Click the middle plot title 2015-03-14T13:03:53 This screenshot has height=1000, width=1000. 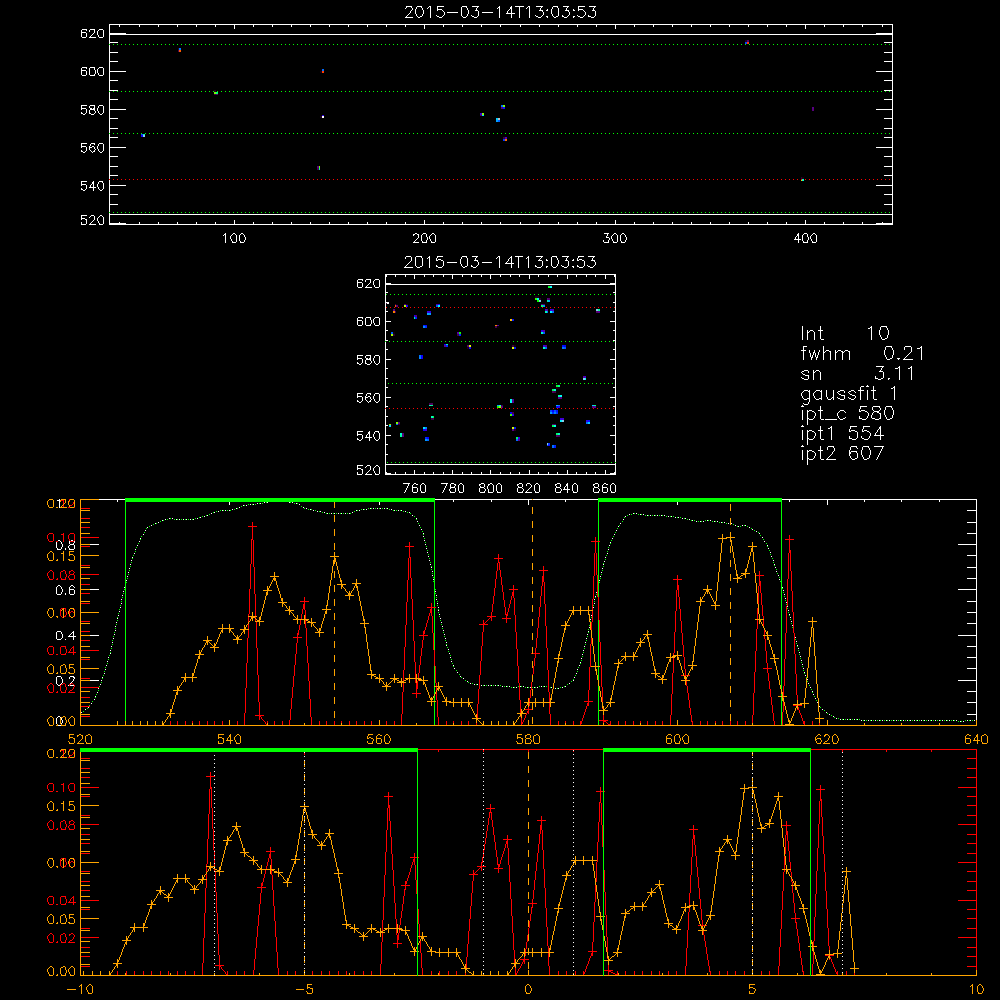pos(500,262)
